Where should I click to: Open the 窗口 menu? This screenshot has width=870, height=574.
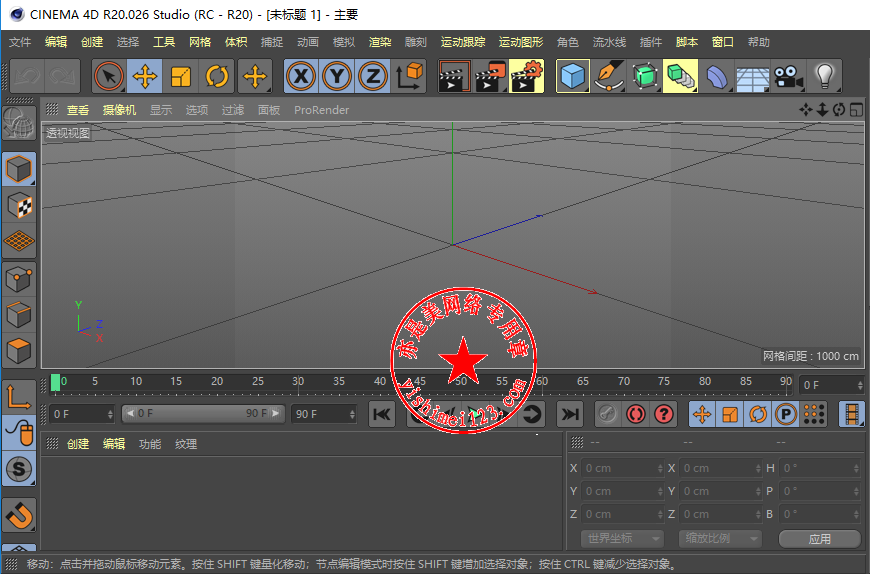tap(723, 42)
